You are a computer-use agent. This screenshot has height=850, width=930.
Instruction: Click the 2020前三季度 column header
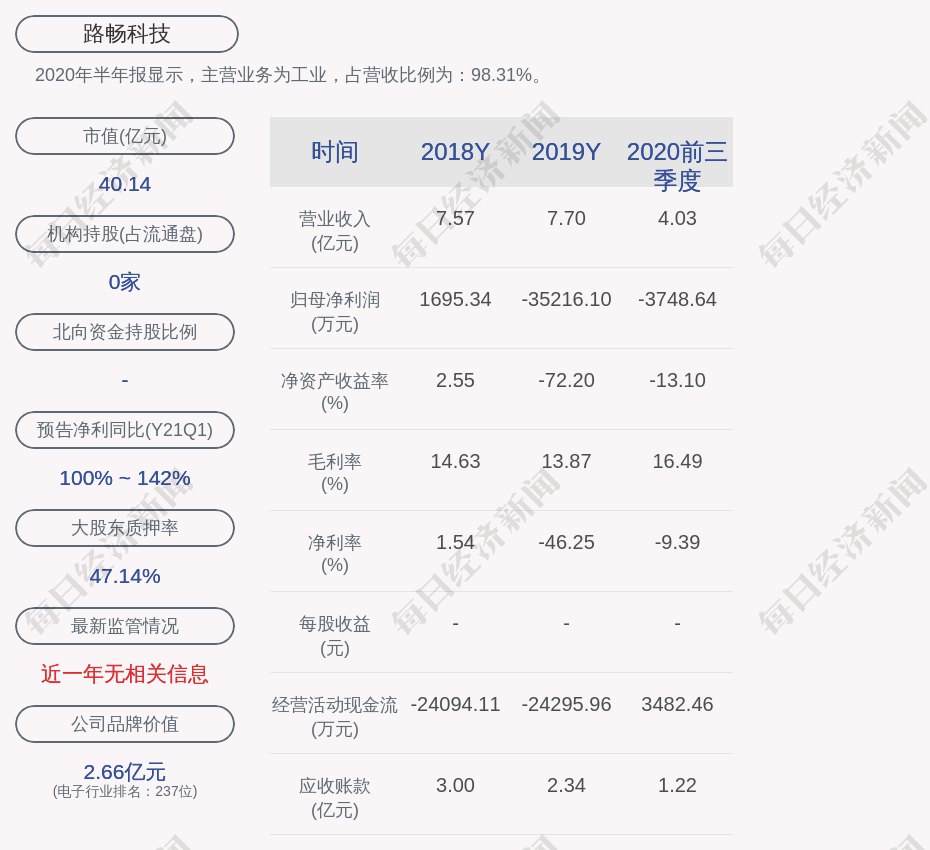pos(677,166)
